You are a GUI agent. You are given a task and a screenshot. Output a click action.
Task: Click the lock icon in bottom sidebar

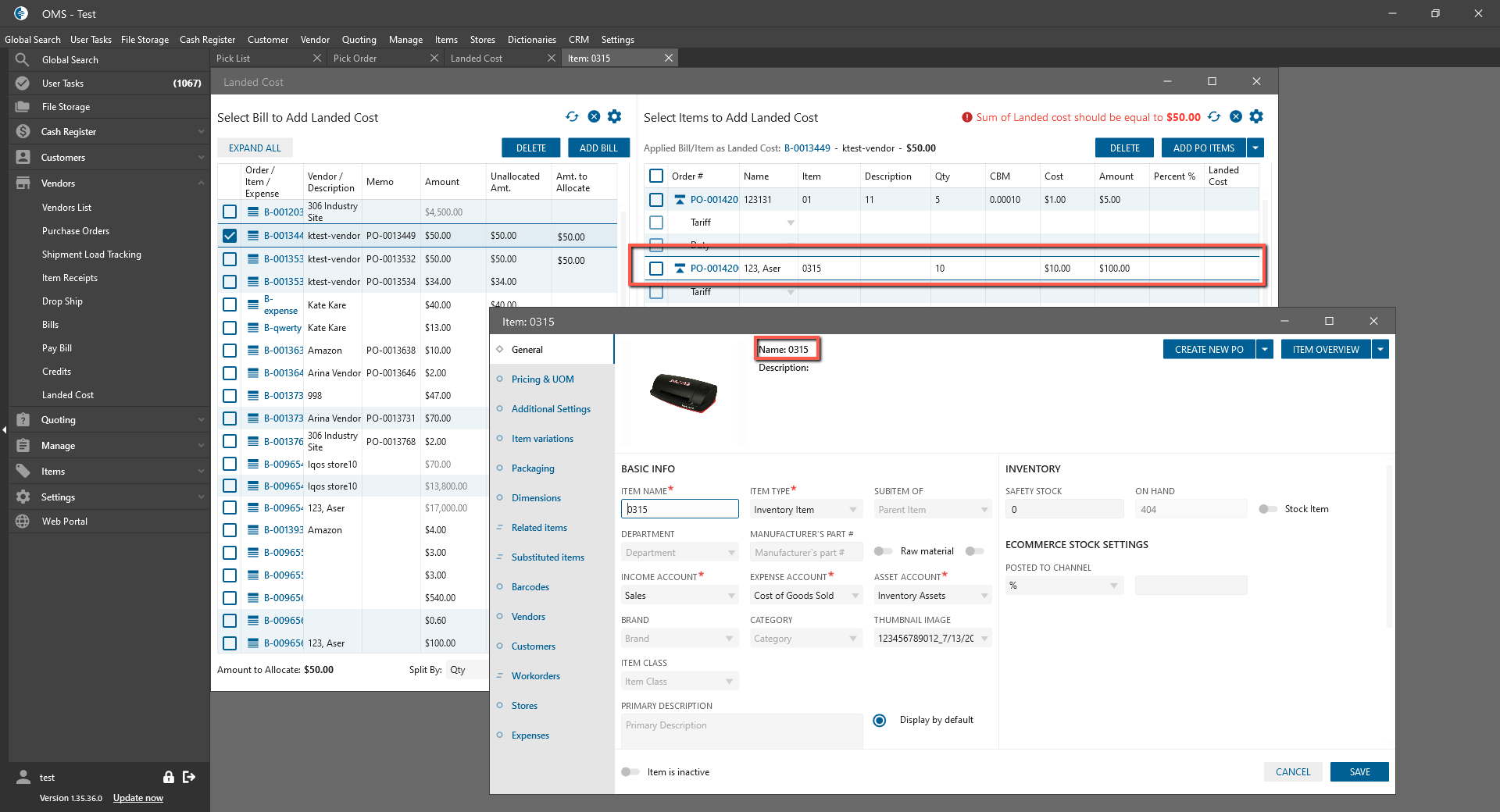point(168,777)
